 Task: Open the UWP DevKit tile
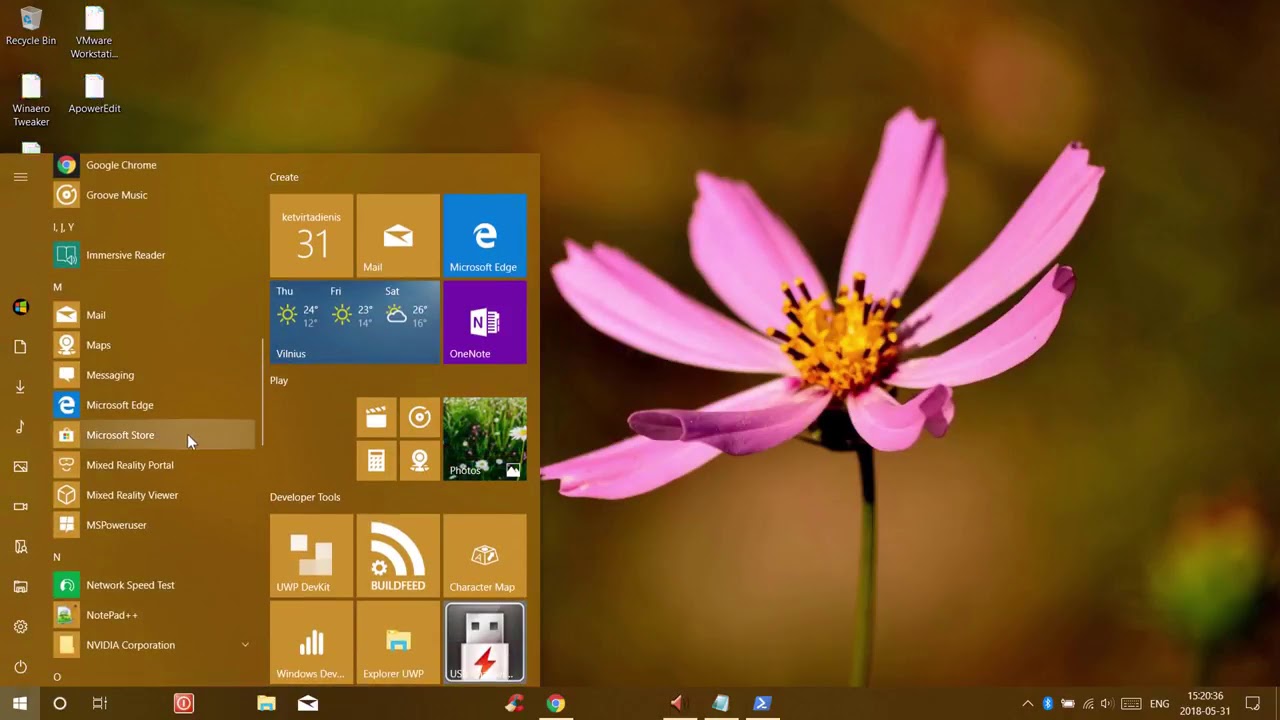(311, 556)
